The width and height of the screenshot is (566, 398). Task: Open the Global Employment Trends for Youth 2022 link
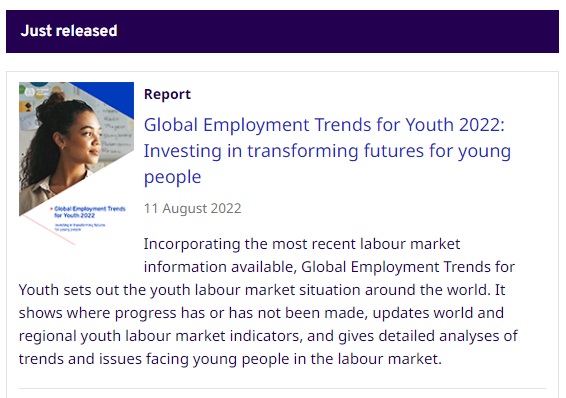pyautogui.click(x=327, y=150)
